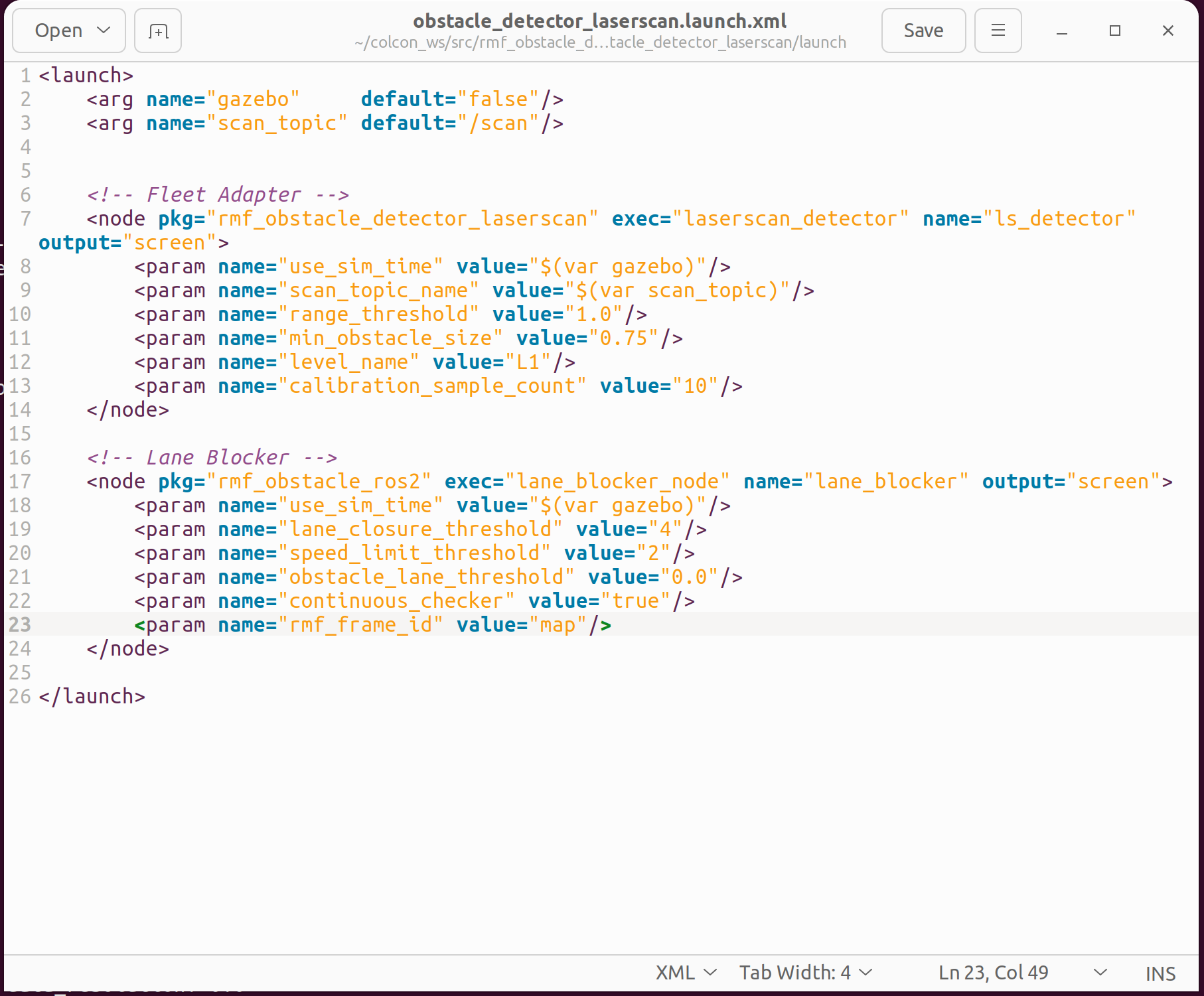Click "ls_detector" node name
The width and height of the screenshot is (1204, 996).
tap(1059, 218)
